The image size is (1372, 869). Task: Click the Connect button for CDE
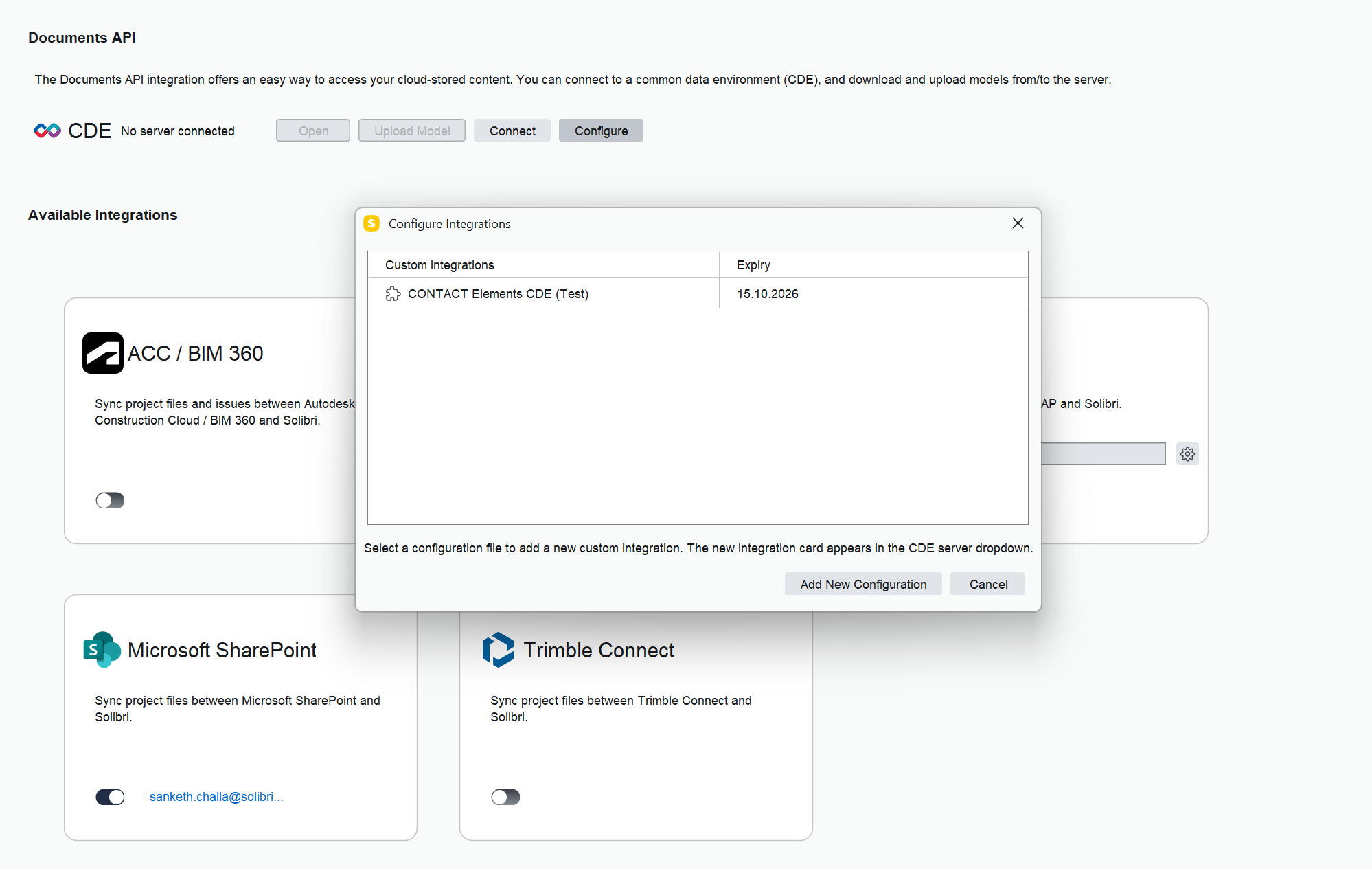tap(512, 131)
